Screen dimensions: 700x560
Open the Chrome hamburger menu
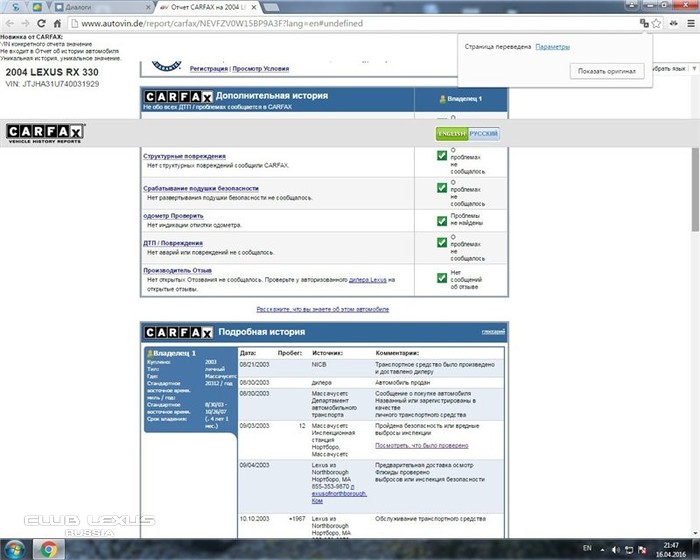tap(691, 23)
